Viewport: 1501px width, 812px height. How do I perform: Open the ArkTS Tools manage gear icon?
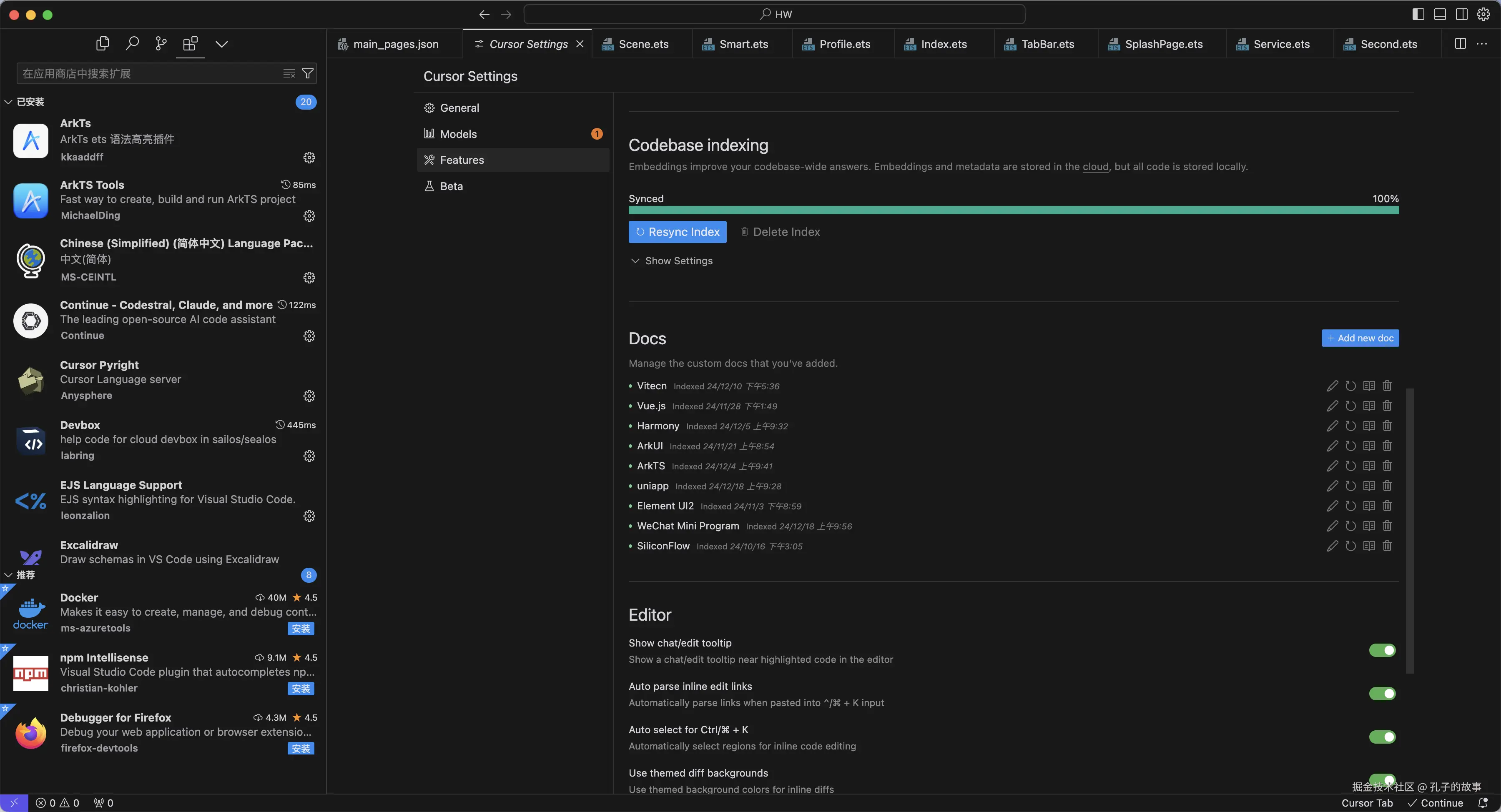(309, 216)
